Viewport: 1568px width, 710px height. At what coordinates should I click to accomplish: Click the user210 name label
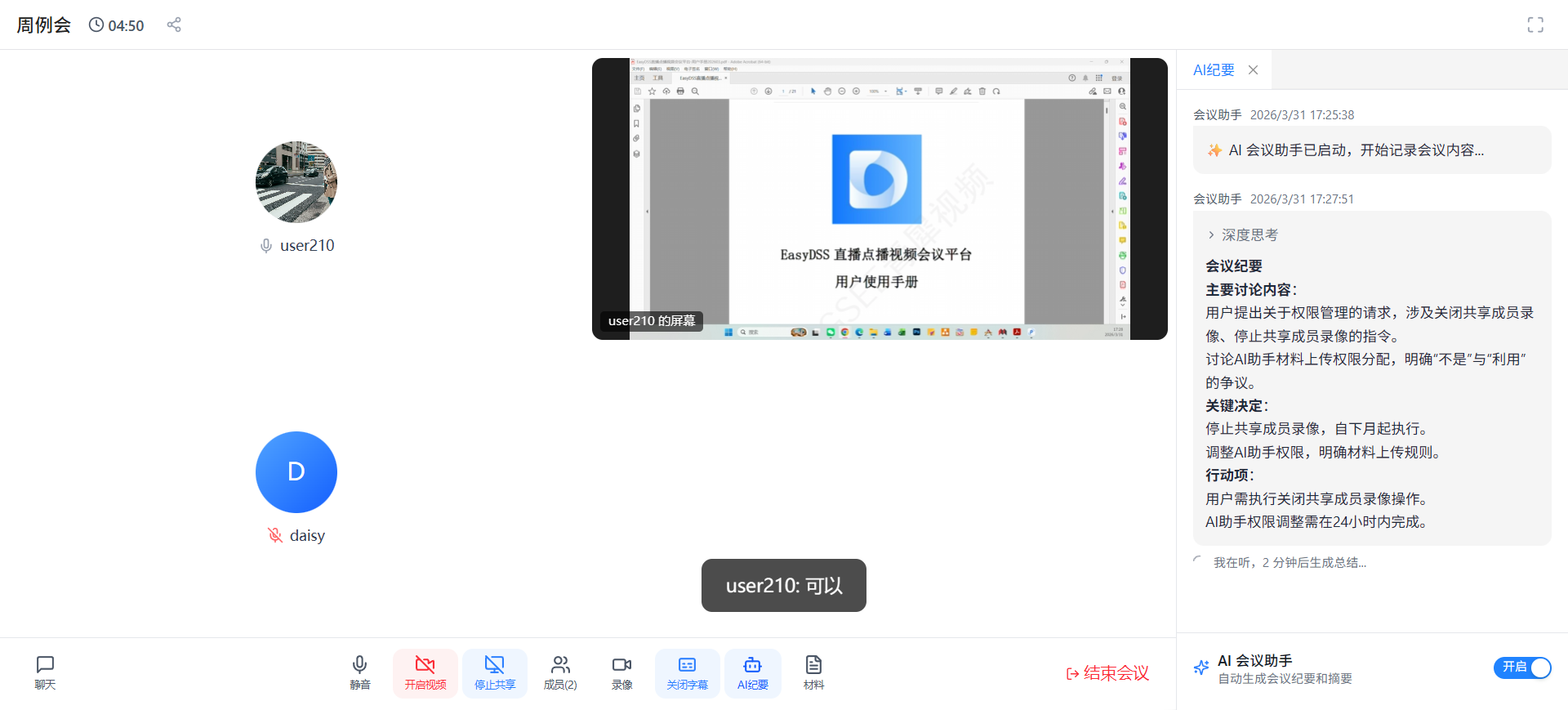tap(307, 246)
